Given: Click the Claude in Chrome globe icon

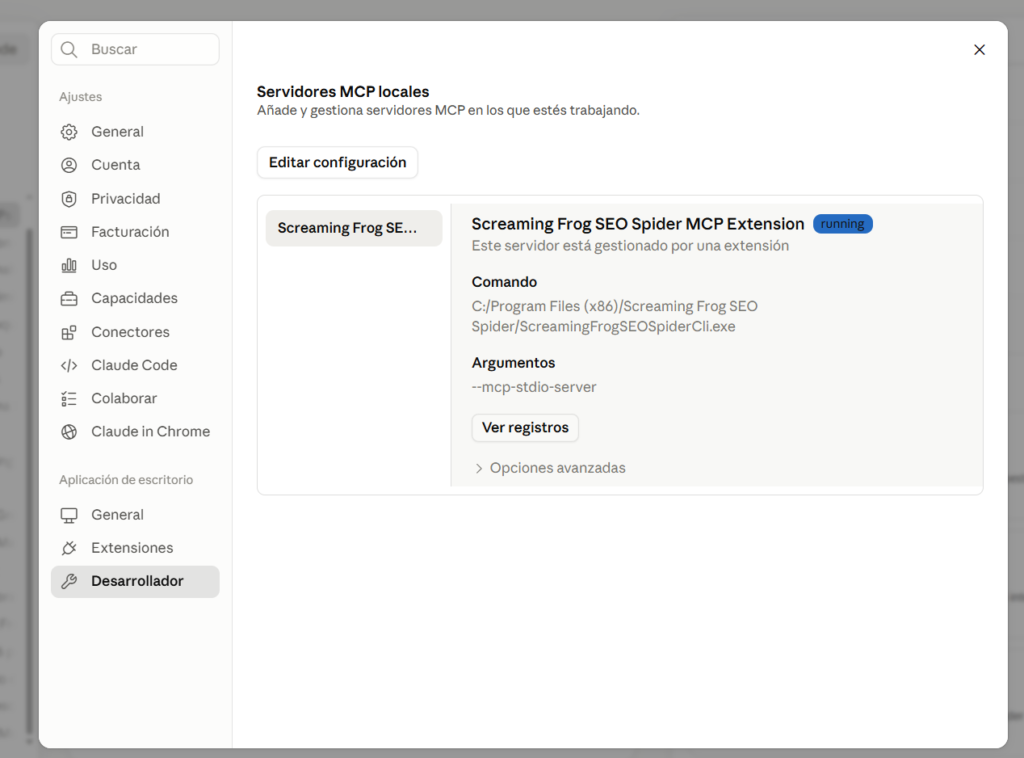Looking at the screenshot, I should point(69,432).
